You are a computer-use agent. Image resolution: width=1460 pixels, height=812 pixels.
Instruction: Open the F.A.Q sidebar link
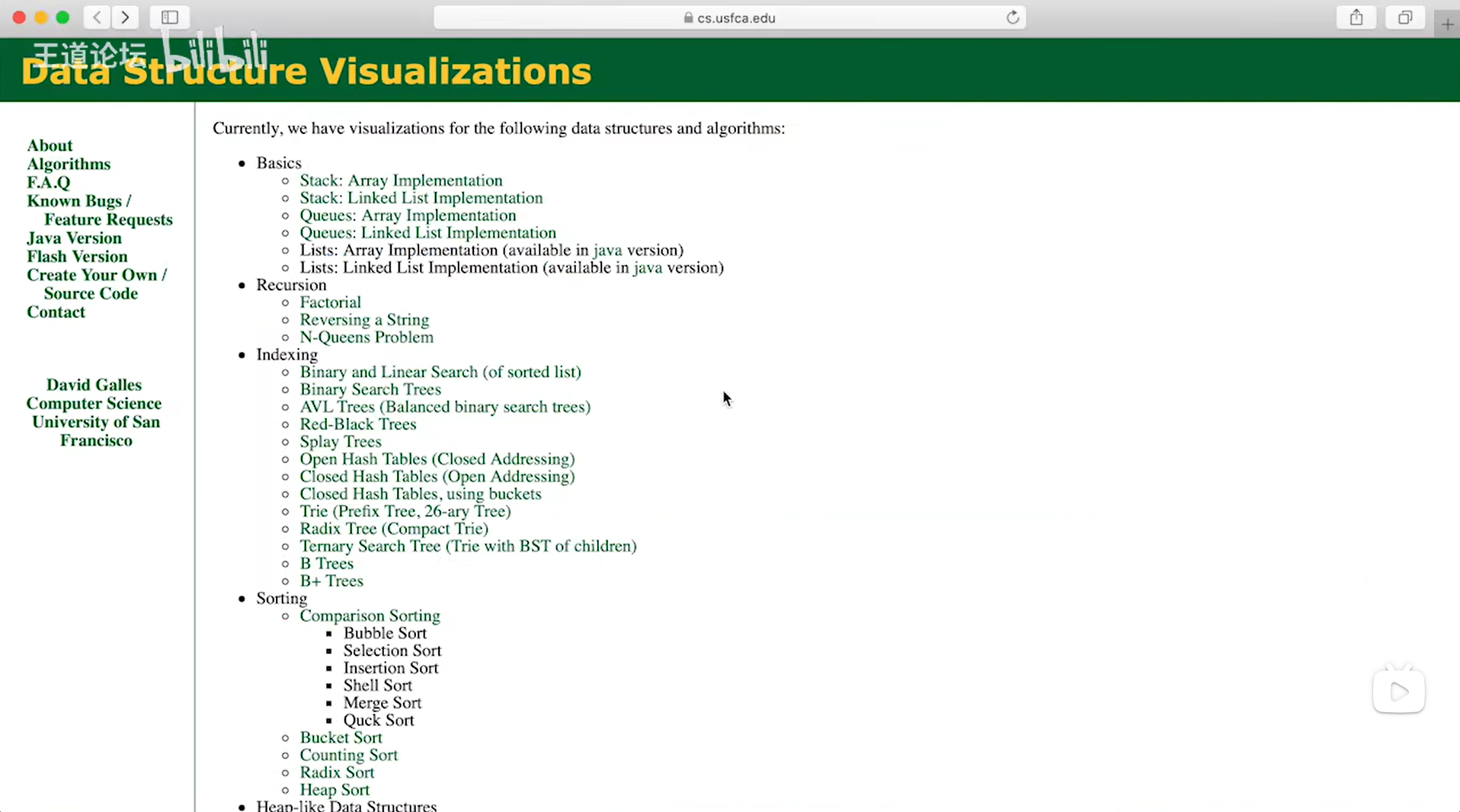(x=48, y=183)
